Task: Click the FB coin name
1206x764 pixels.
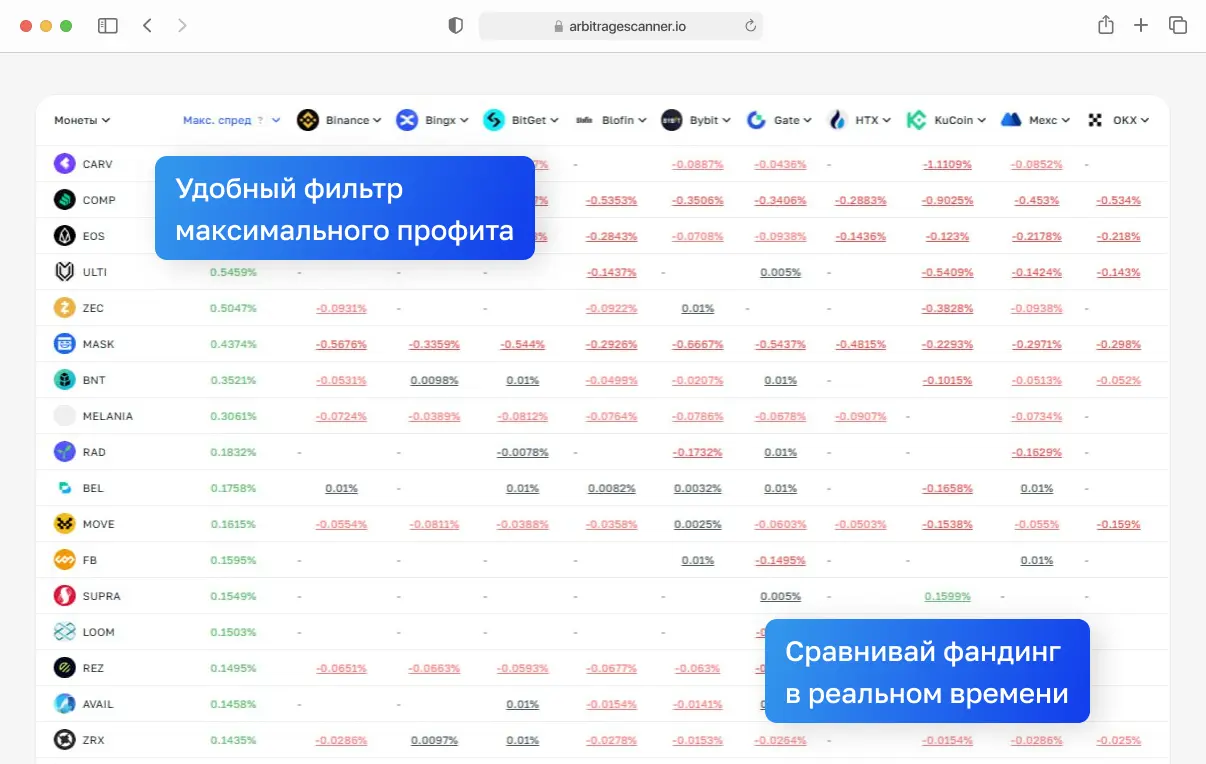Action: click(90, 560)
